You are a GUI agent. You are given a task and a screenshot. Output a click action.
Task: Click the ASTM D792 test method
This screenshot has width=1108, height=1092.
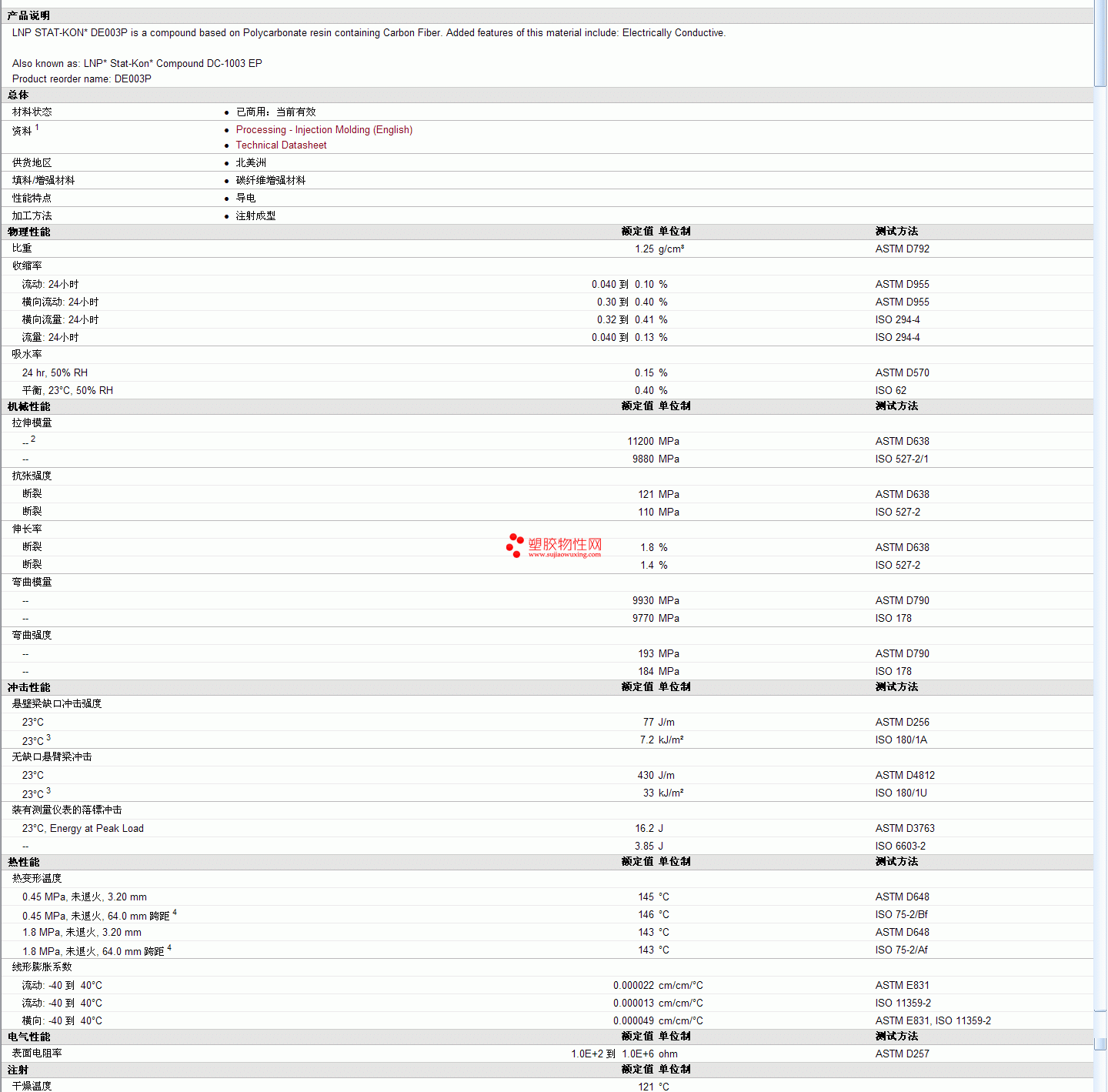903,249
